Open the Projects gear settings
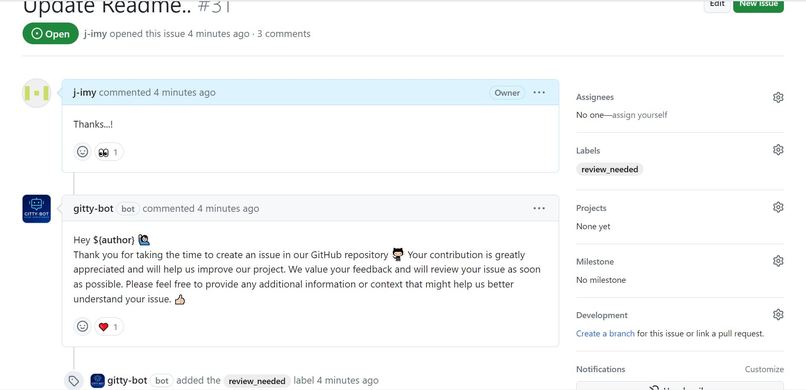The height and width of the screenshot is (390, 806). tap(778, 207)
